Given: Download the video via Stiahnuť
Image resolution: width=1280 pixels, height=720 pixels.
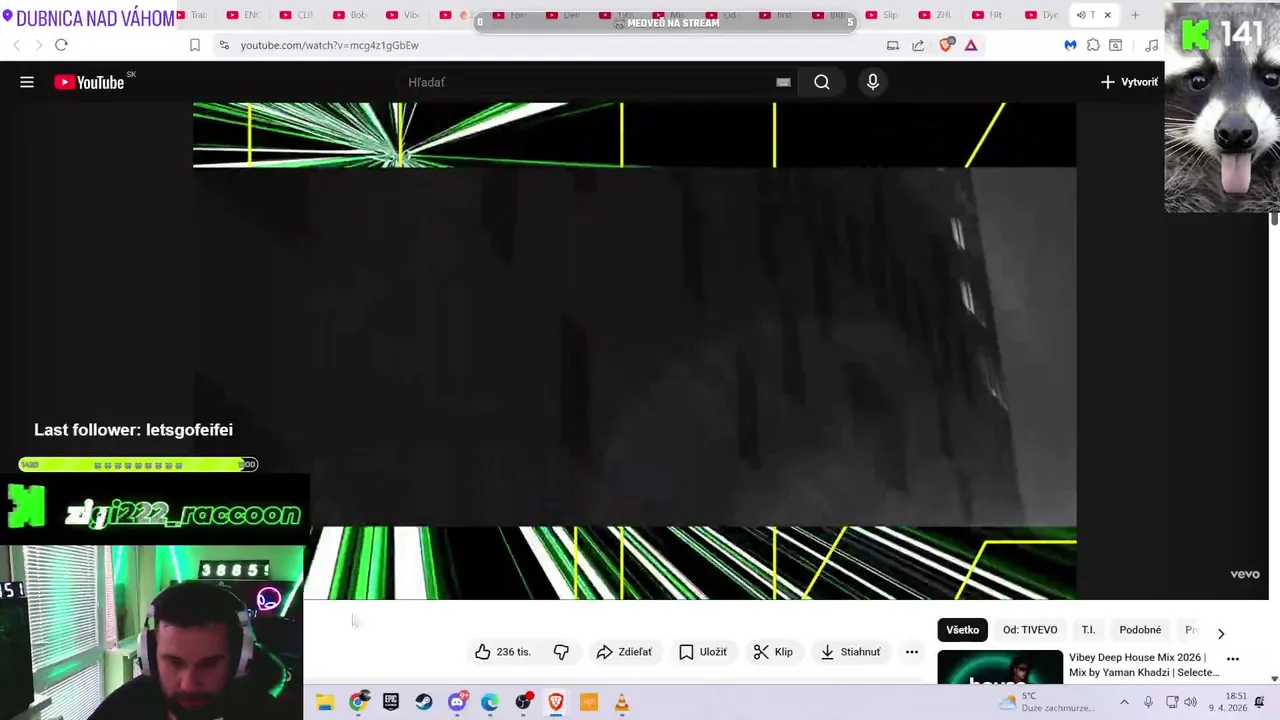Looking at the screenshot, I should pyautogui.click(x=850, y=652).
